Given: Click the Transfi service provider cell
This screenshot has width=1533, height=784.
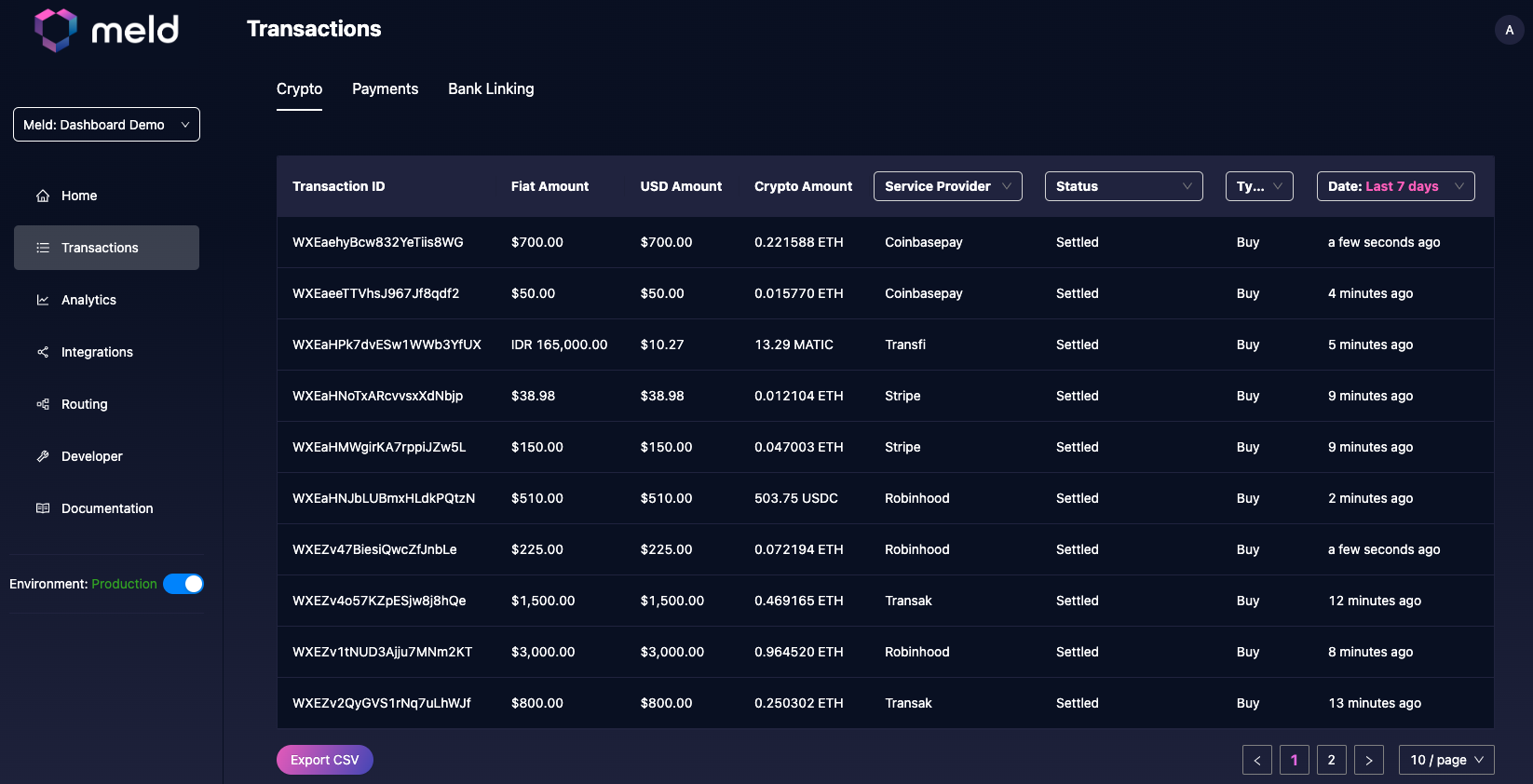Looking at the screenshot, I should pos(905,345).
